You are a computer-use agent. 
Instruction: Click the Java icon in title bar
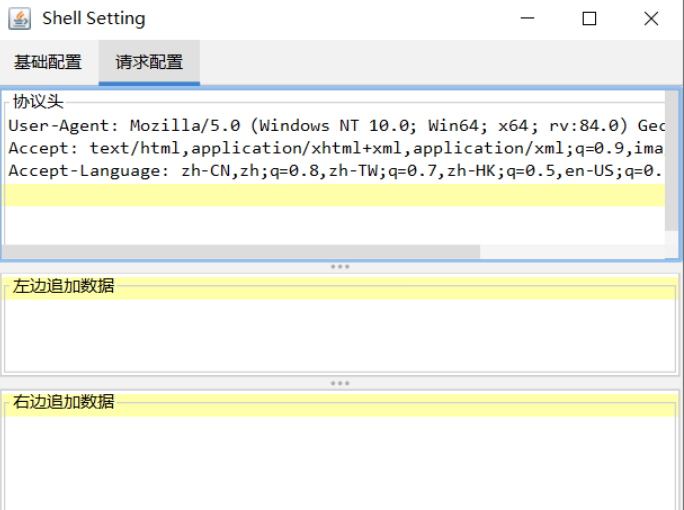[x=20, y=18]
